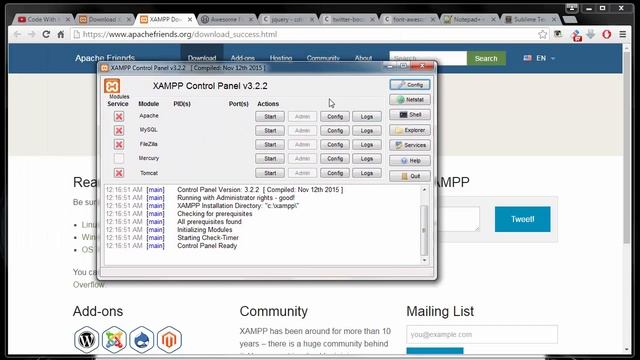Click the mailing list email field
Image resolution: width=640 pixels, height=360 pixels.
(x=482, y=335)
